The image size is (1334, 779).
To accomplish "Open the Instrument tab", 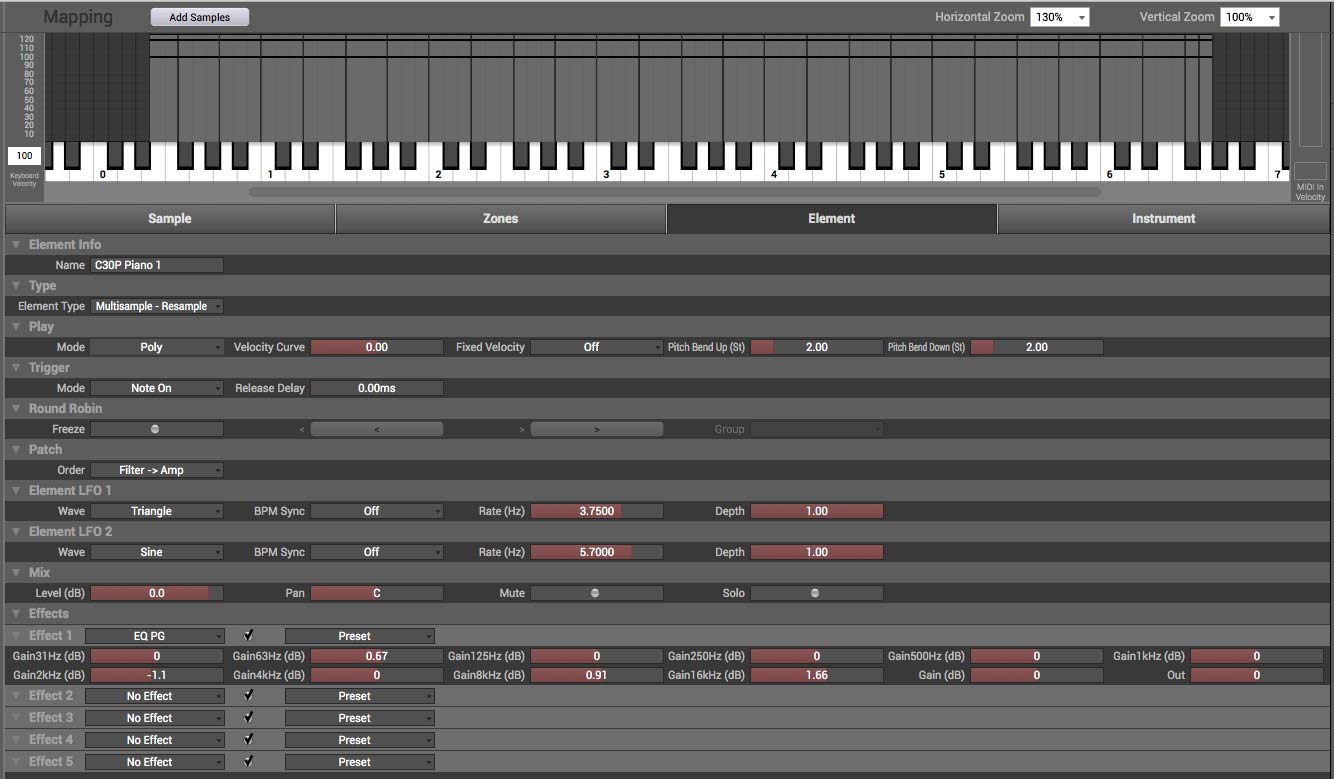I will (1163, 219).
